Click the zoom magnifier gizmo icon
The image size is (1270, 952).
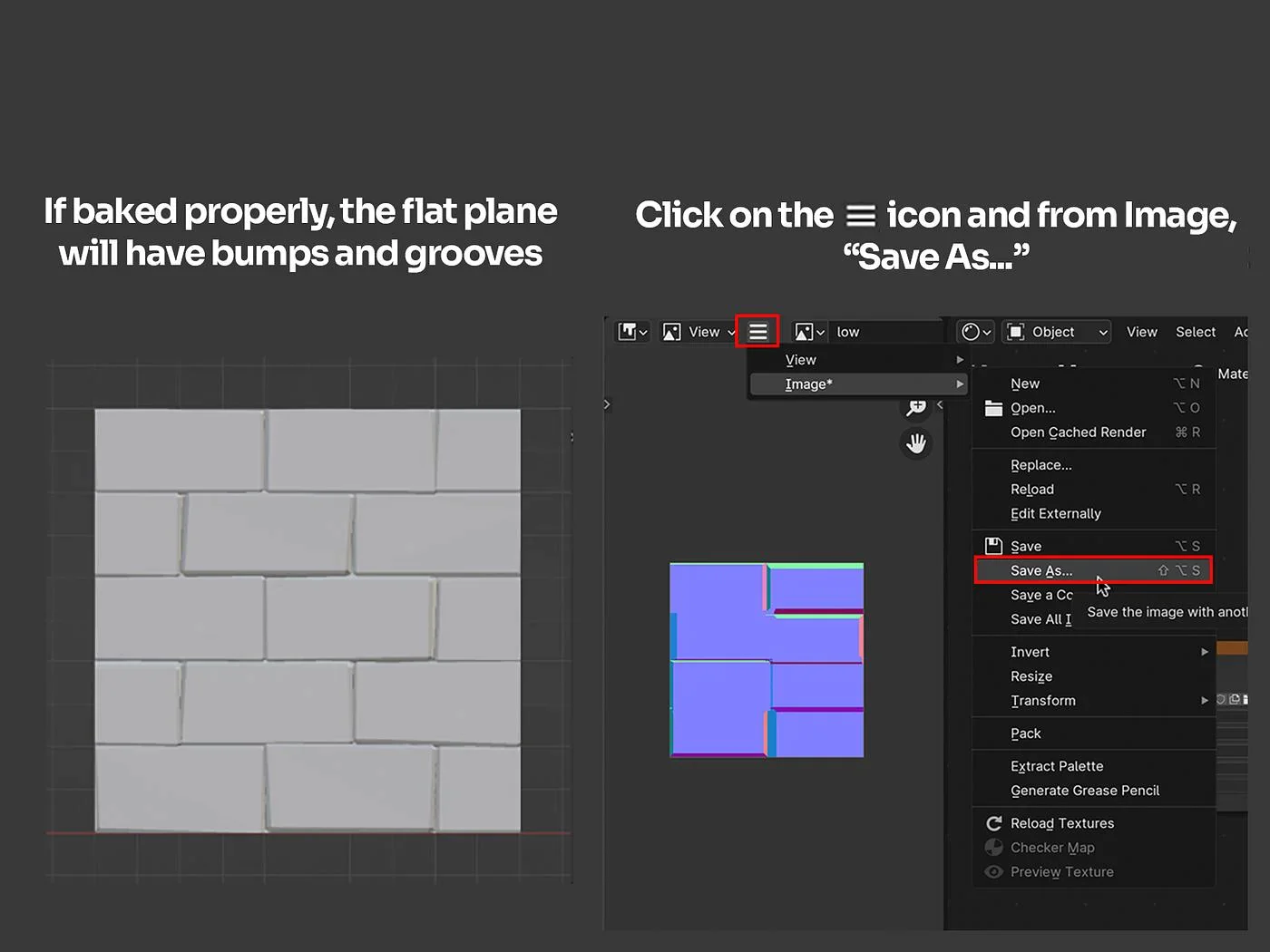click(916, 407)
